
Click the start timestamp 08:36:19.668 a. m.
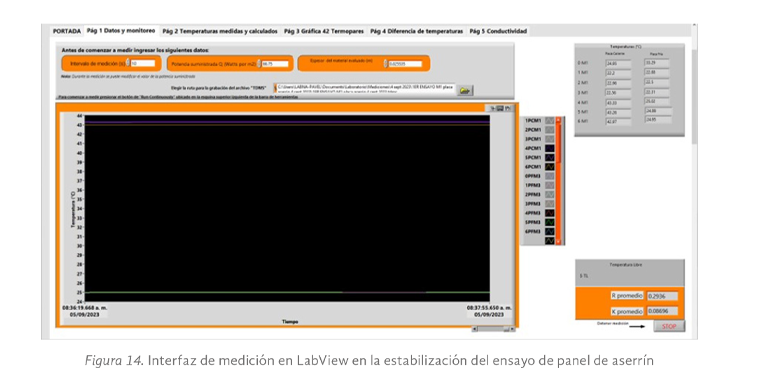click(84, 308)
